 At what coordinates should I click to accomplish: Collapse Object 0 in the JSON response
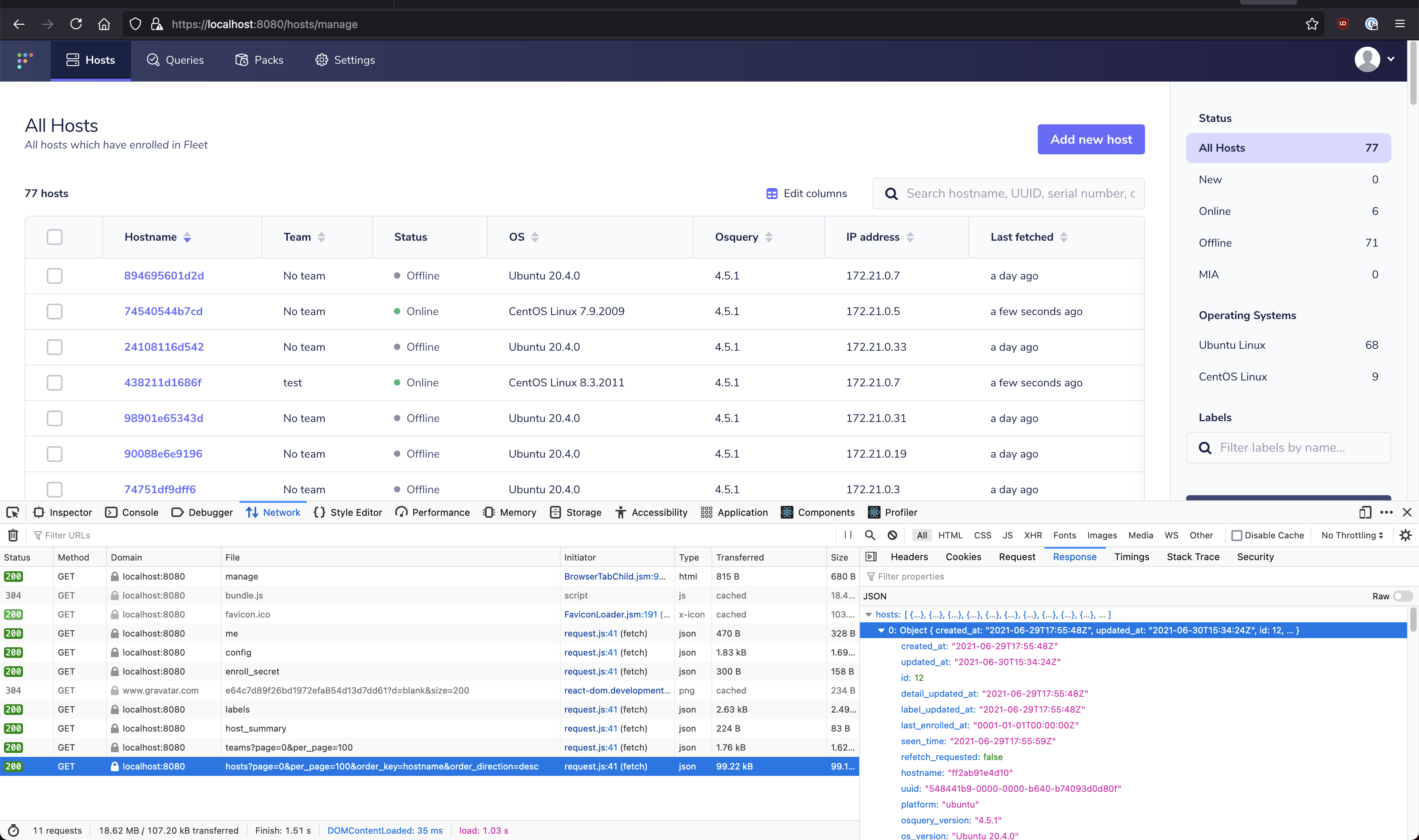(x=881, y=630)
